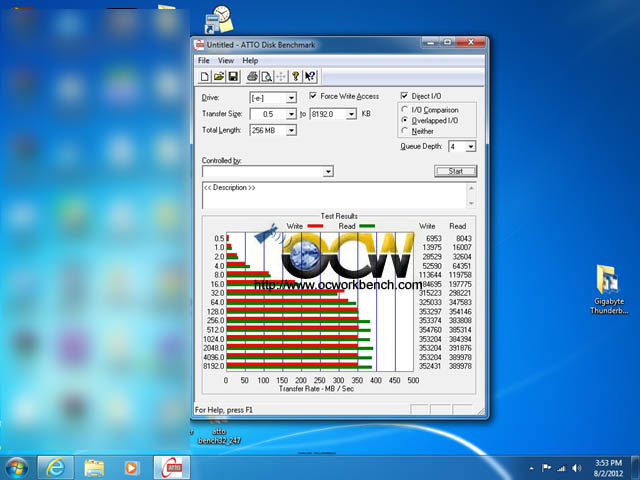
Task: Click the About question-mark icon
Action: 296,76
